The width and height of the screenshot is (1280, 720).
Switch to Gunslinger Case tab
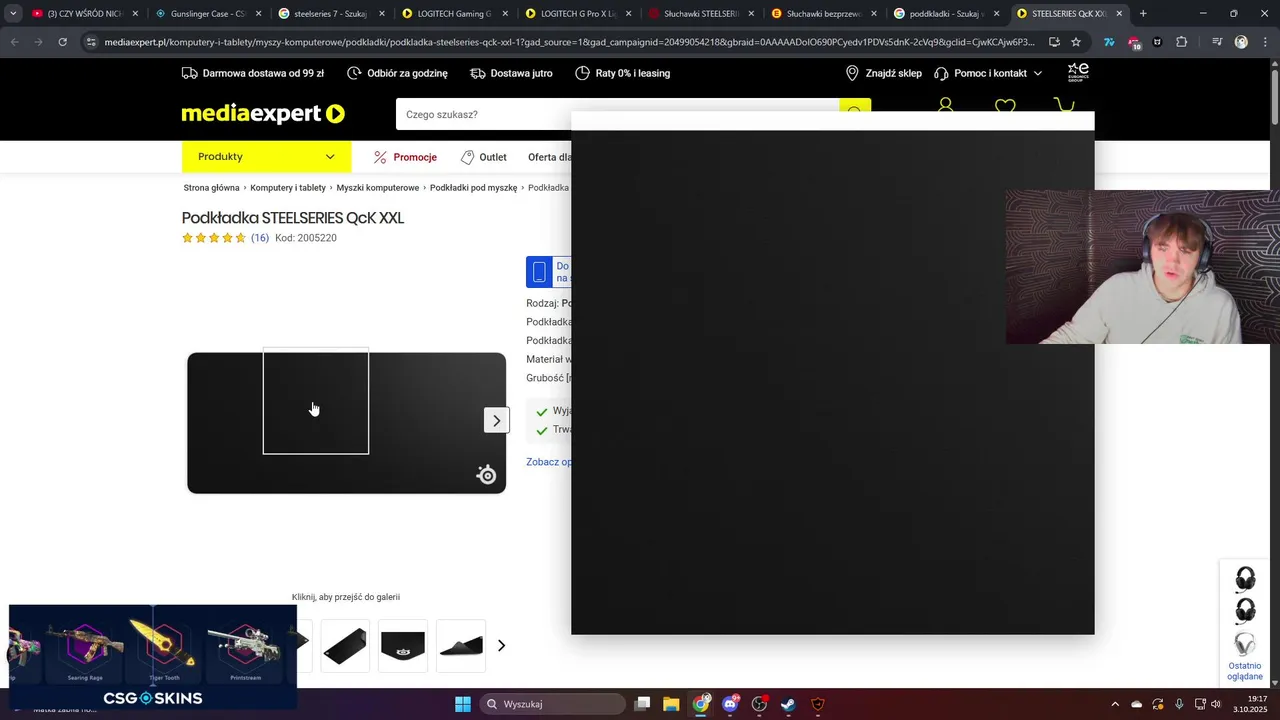[x=207, y=14]
